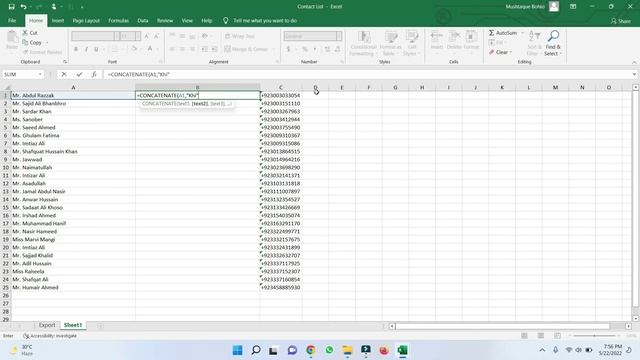640x360 pixels.
Task: Expand the AutoSum dropdown arrow
Action: click(522, 33)
